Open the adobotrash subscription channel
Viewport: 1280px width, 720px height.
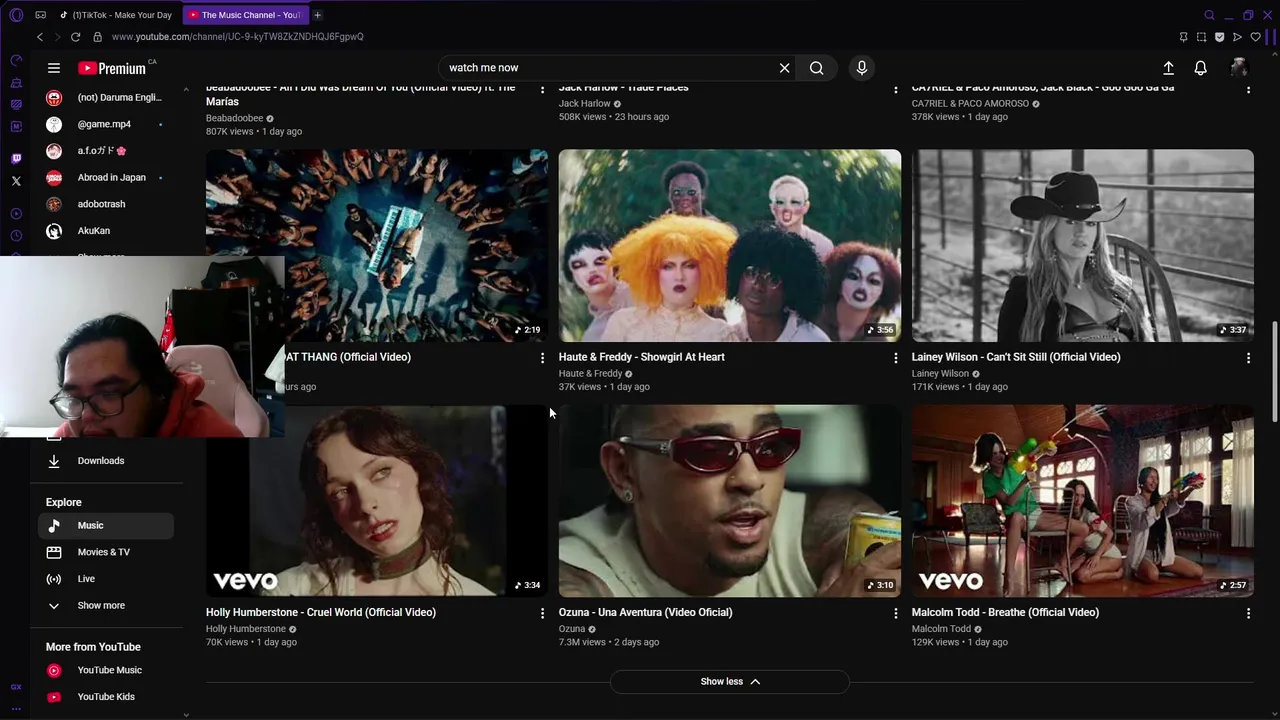pyautogui.click(x=106, y=204)
